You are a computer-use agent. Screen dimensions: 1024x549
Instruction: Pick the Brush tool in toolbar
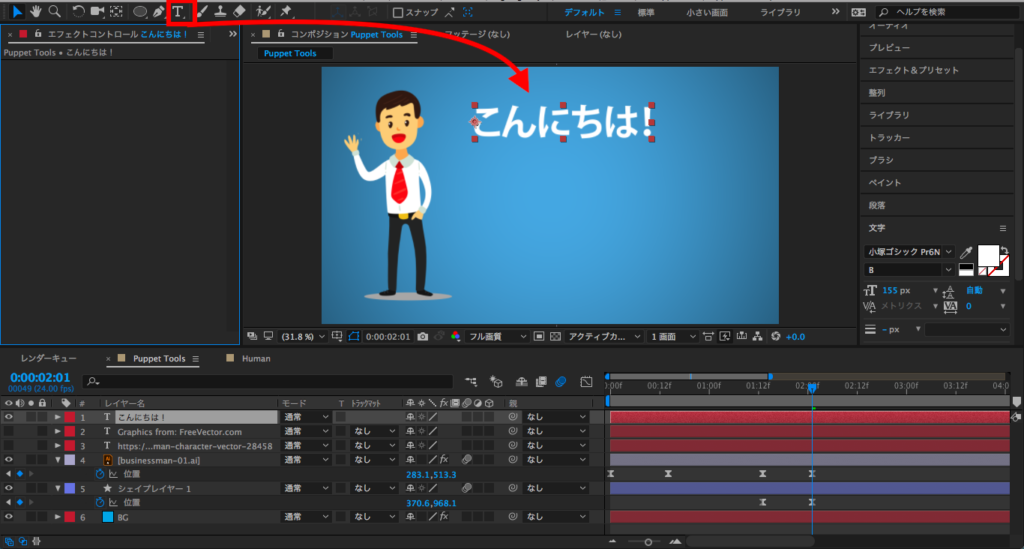pyautogui.click(x=202, y=12)
